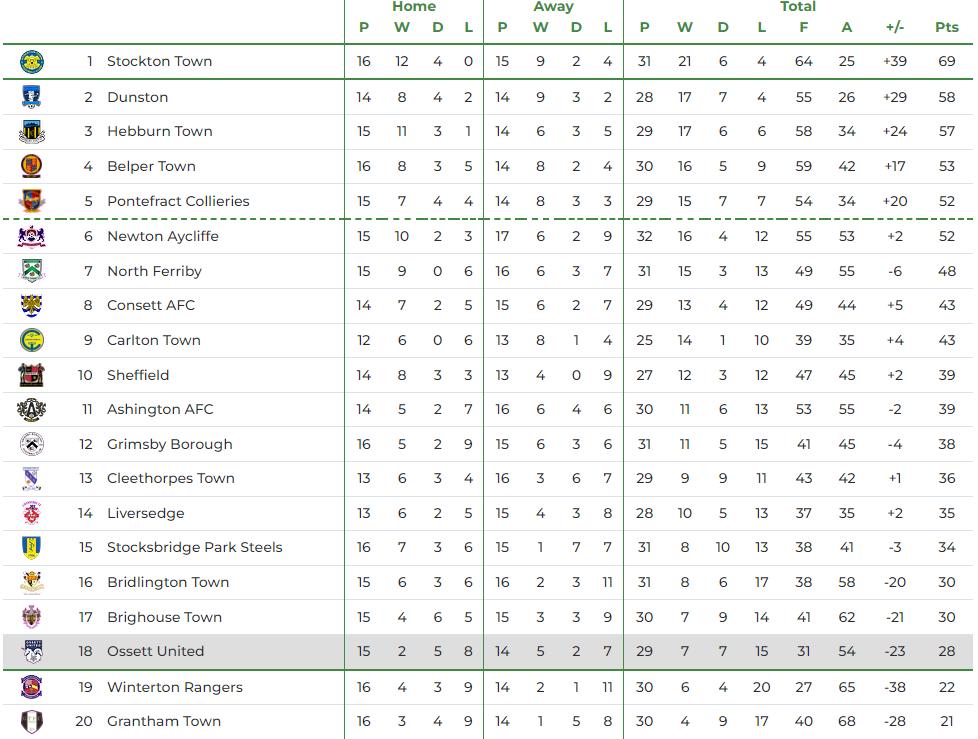Image resolution: width=978 pixels, height=739 pixels.
Task: Open Cleethorpes Town team link
Action: coord(171,478)
